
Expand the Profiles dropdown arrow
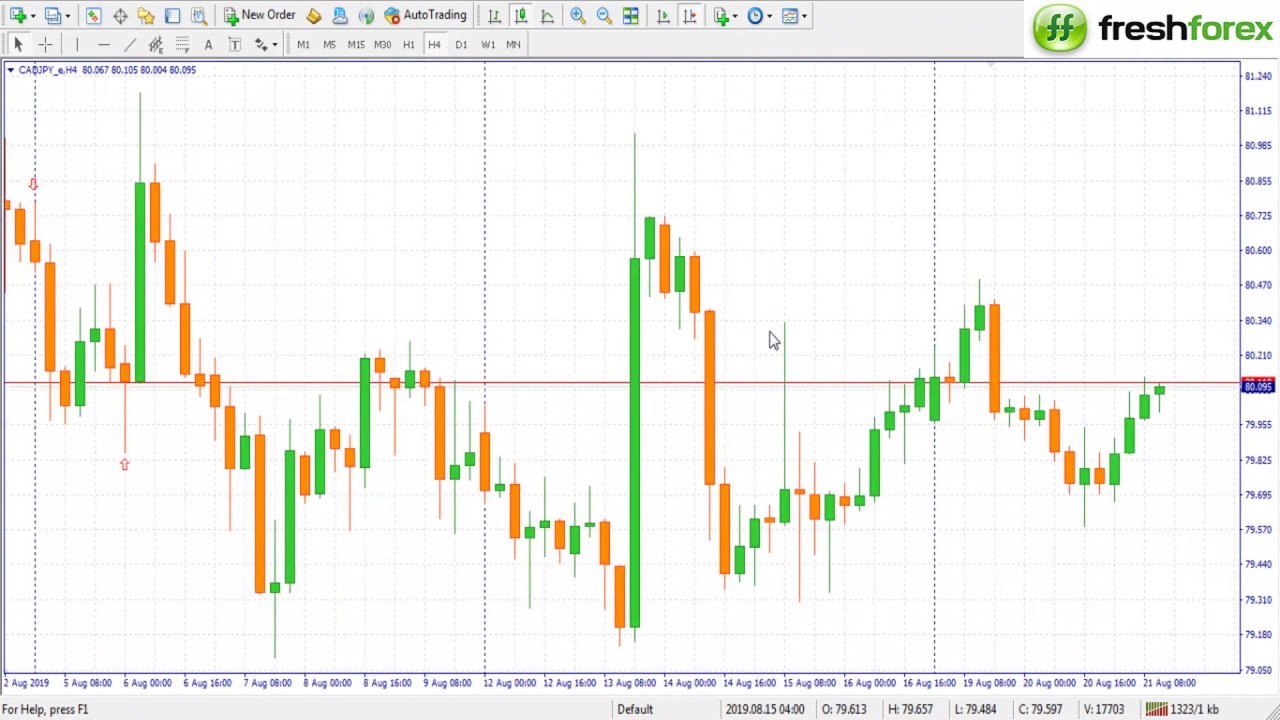click(x=67, y=16)
